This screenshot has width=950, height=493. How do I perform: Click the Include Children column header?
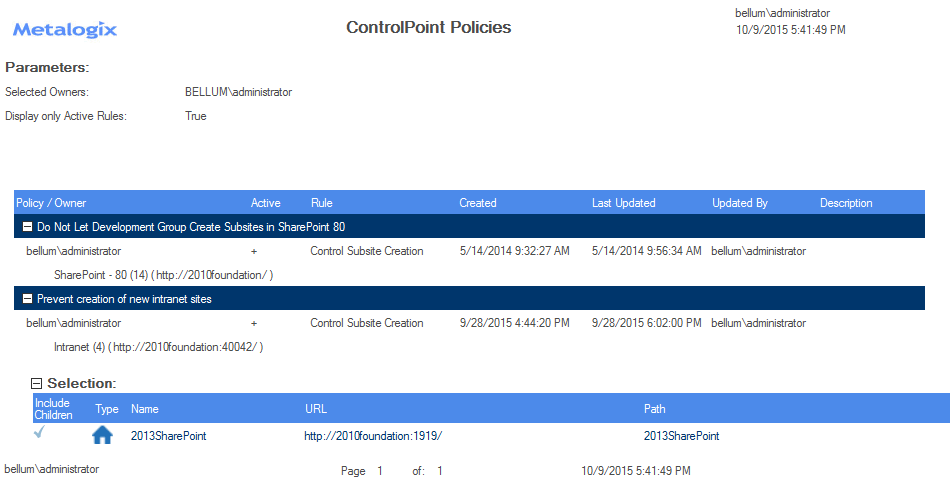pyautogui.click(x=53, y=409)
